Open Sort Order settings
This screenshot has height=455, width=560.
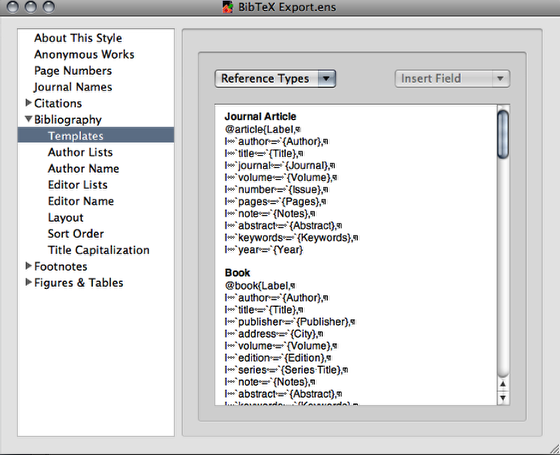click(76, 234)
